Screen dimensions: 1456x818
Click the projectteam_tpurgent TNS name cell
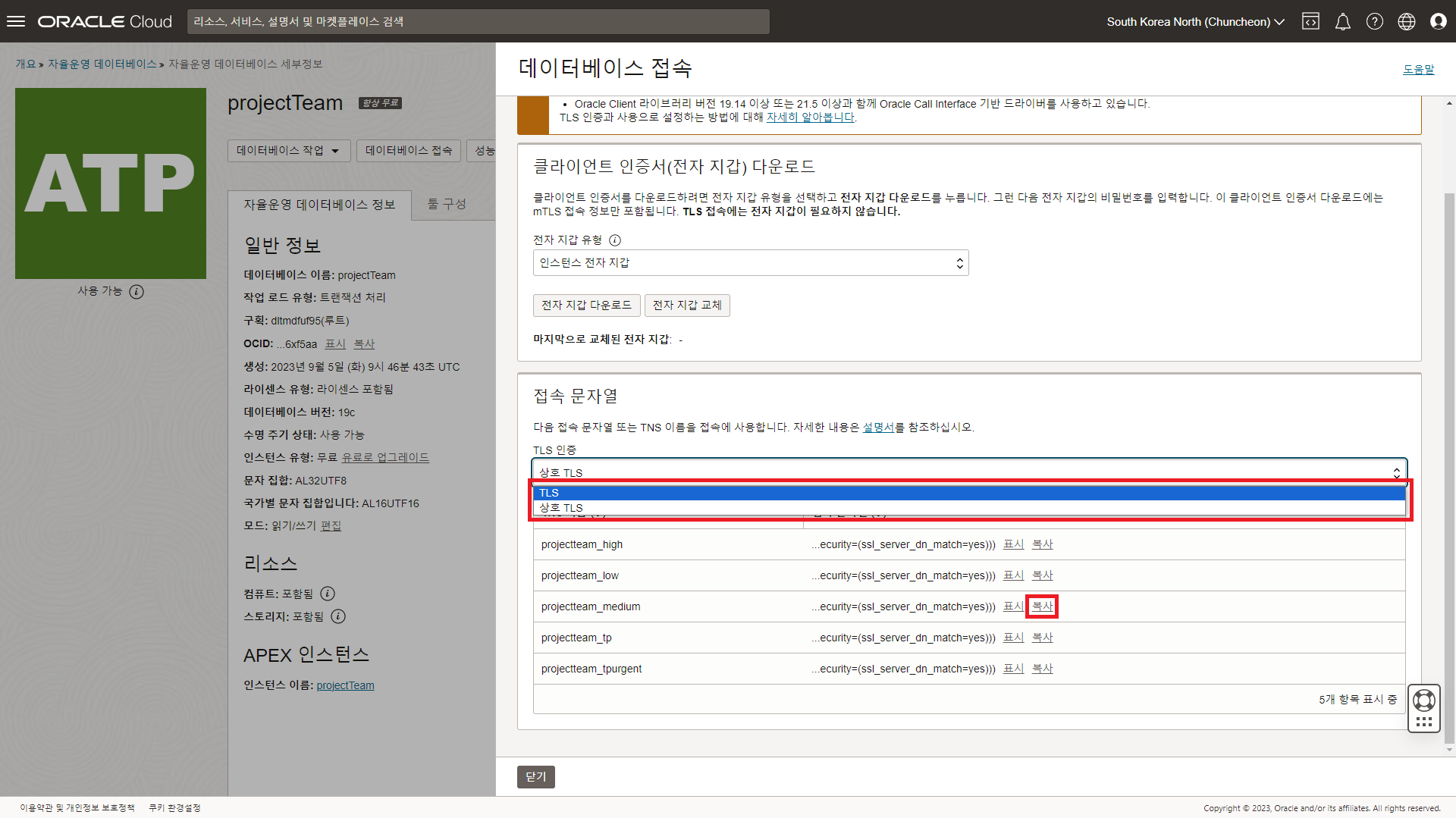click(x=668, y=669)
